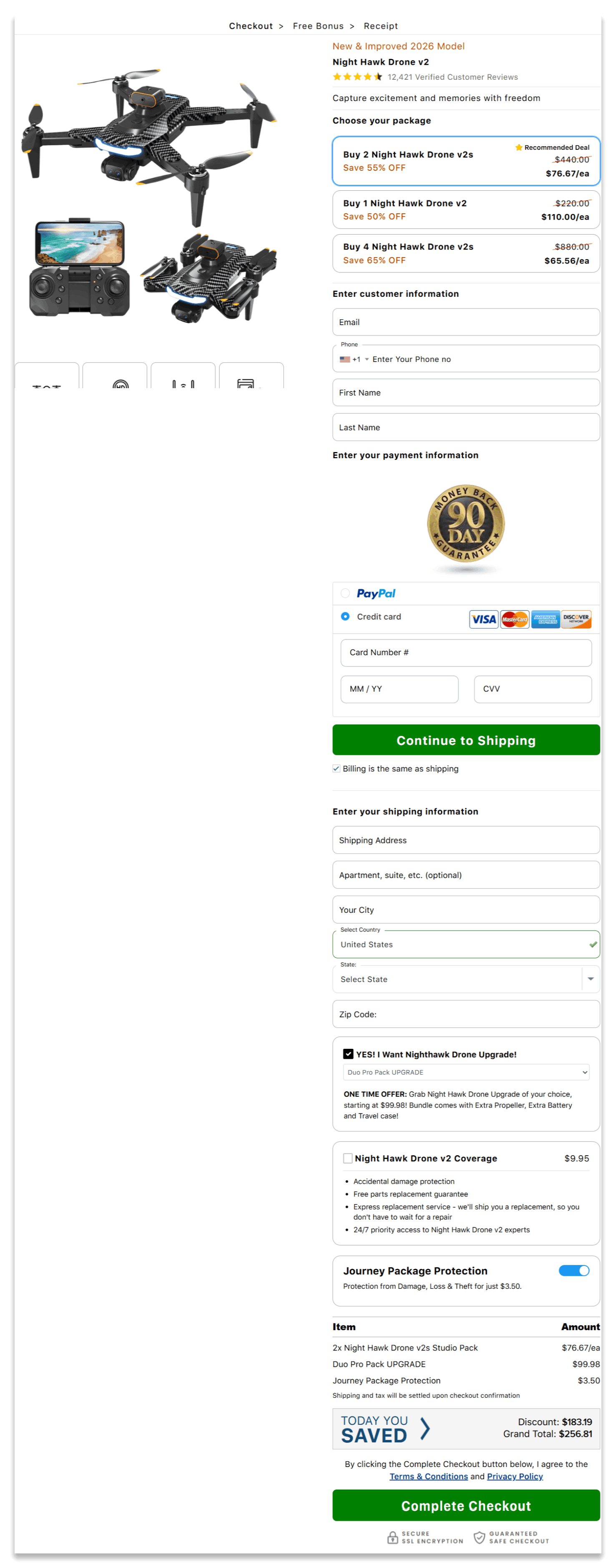
Task: Open the Select State dropdown
Action: coord(466,979)
